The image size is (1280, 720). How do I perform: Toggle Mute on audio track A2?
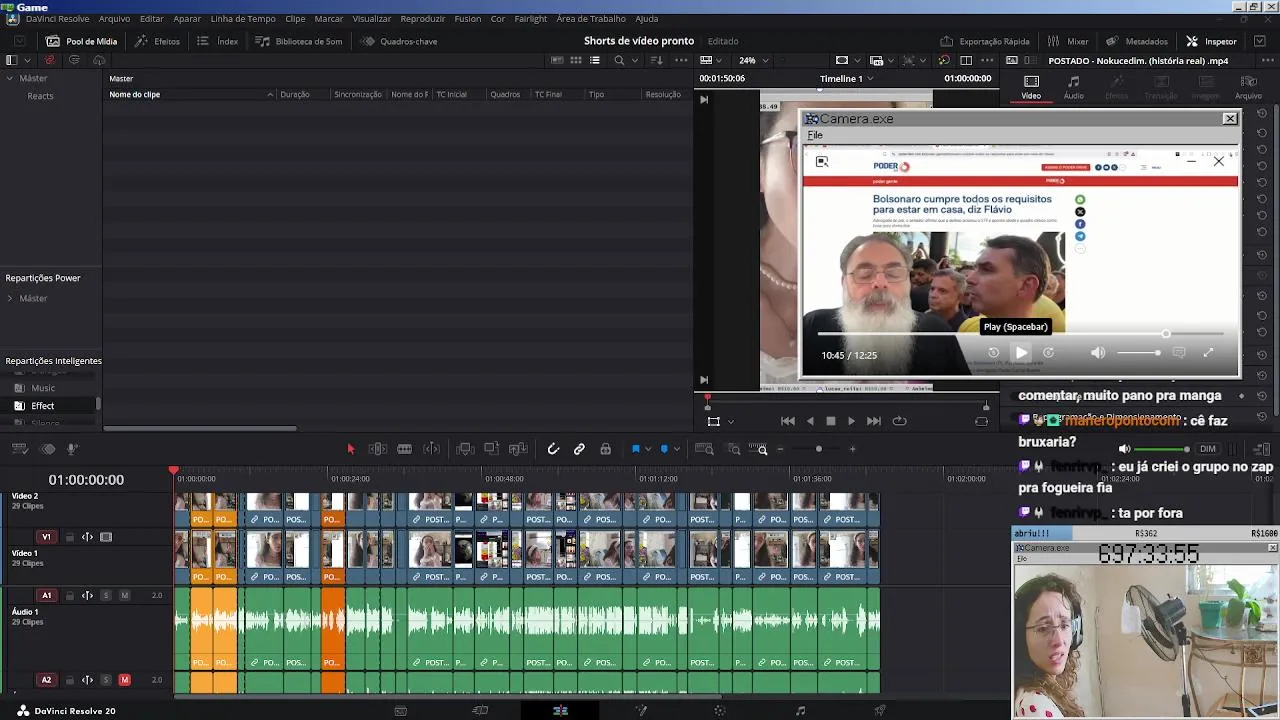click(x=124, y=680)
